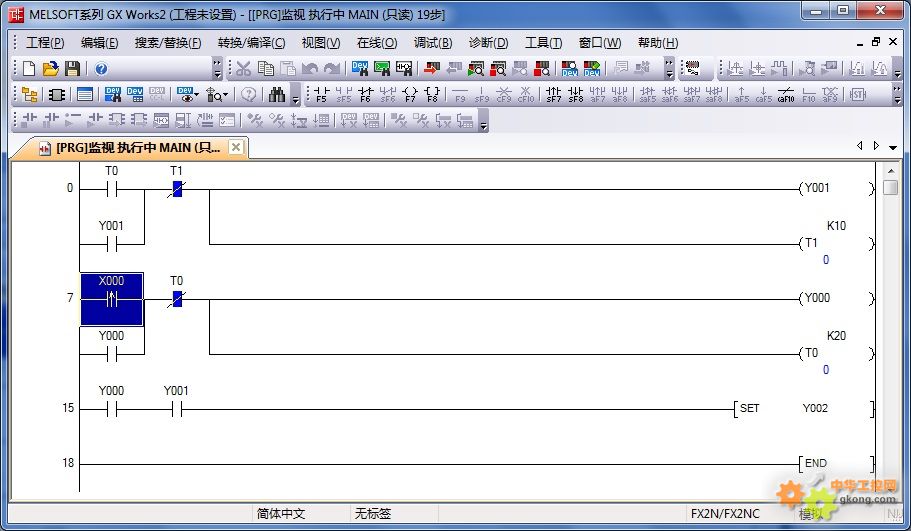Expand overflow of the online/monitor toolbar
Screen dimensions: 911x531
[669, 69]
